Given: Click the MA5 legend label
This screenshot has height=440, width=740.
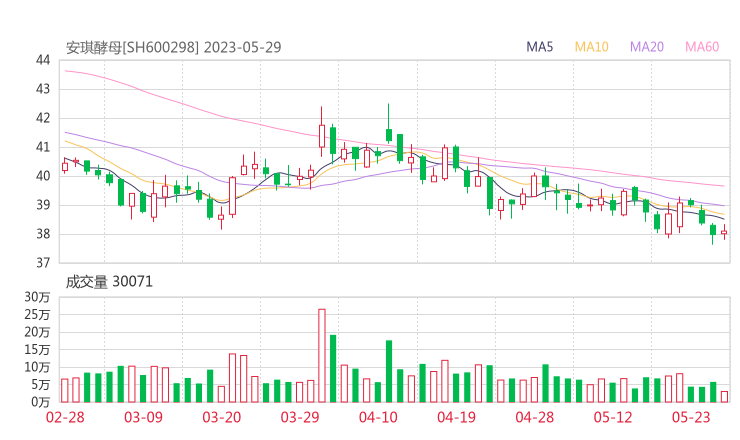Looking at the screenshot, I should tap(539, 47).
